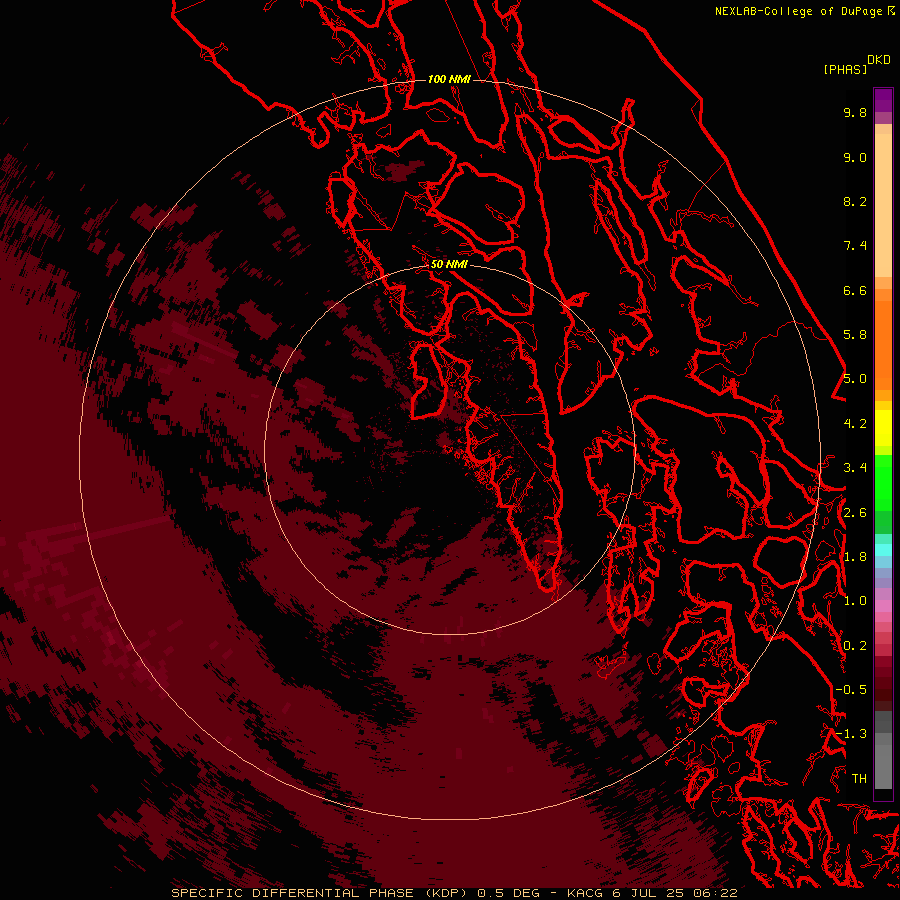Select the 50 NMI range ring label
The height and width of the screenshot is (900, 900).
coord(449,264)
